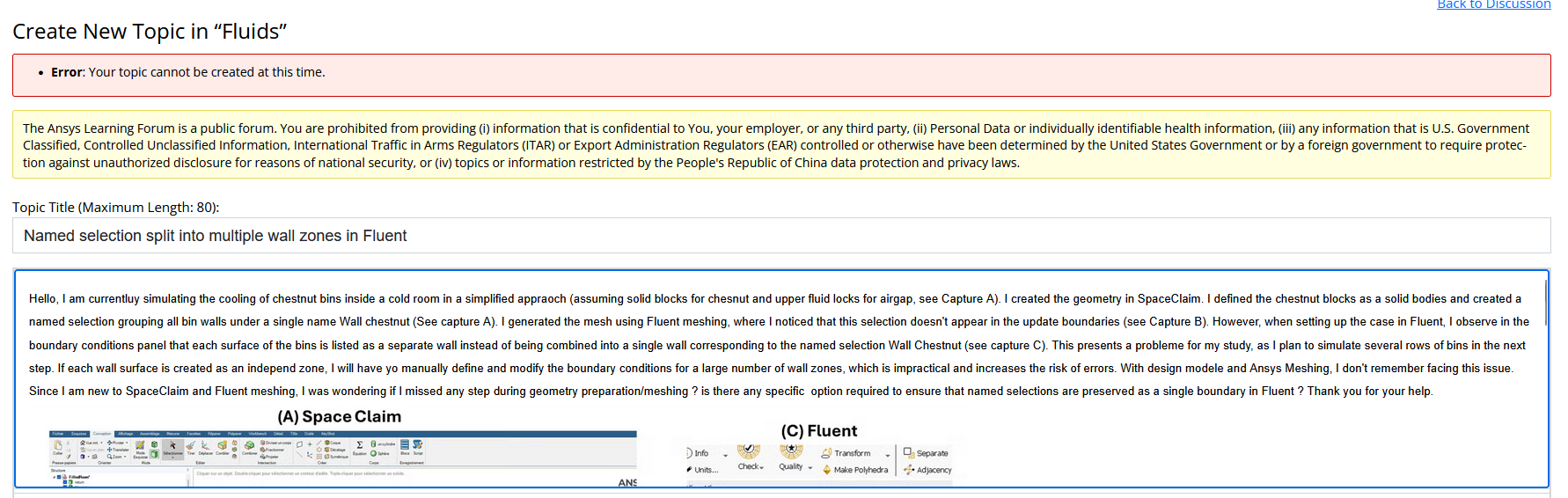This screenshot has height=498, width=1568.
Task: Open the Conception ribbon tab
Action: coord(102,434)
